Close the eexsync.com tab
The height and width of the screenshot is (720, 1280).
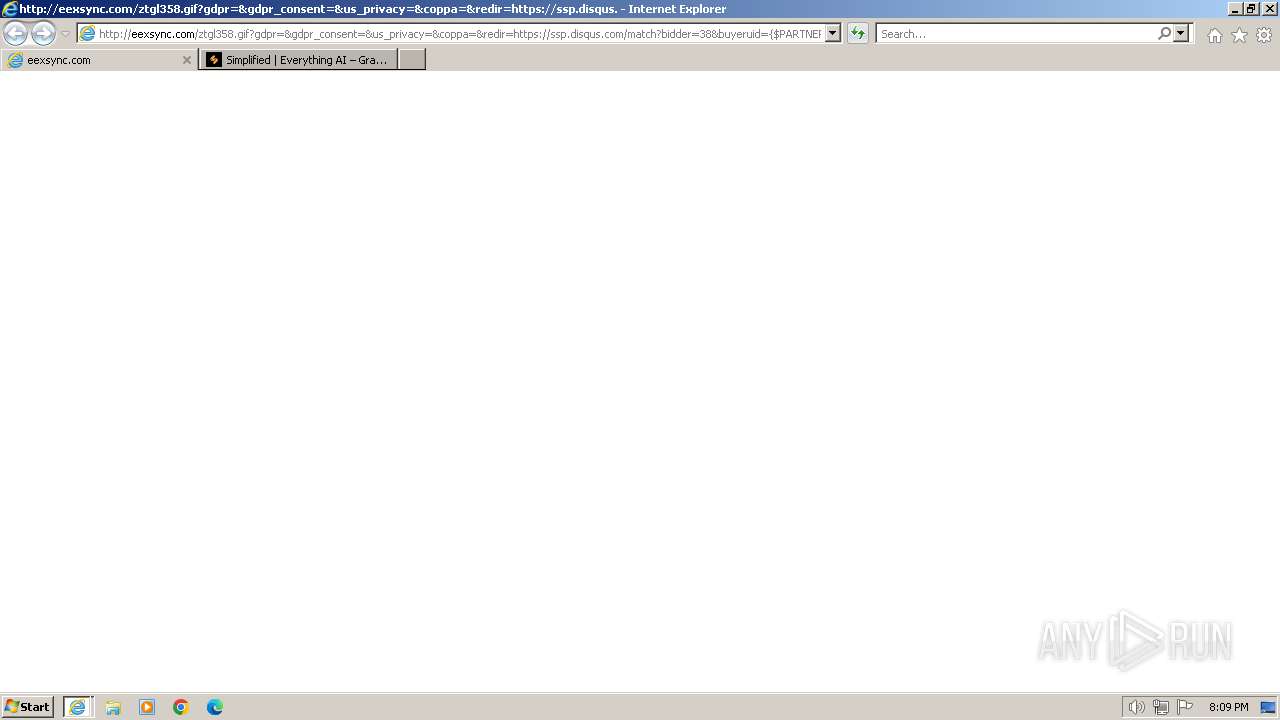point(186,60)
